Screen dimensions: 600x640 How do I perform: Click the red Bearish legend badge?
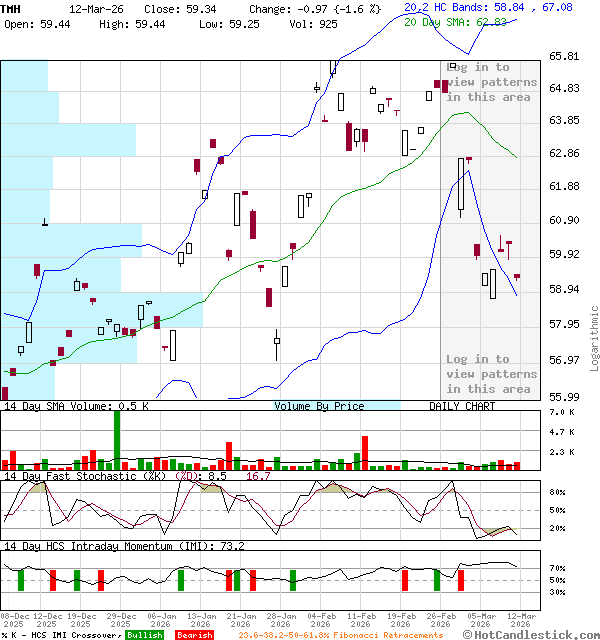(194, 635)
